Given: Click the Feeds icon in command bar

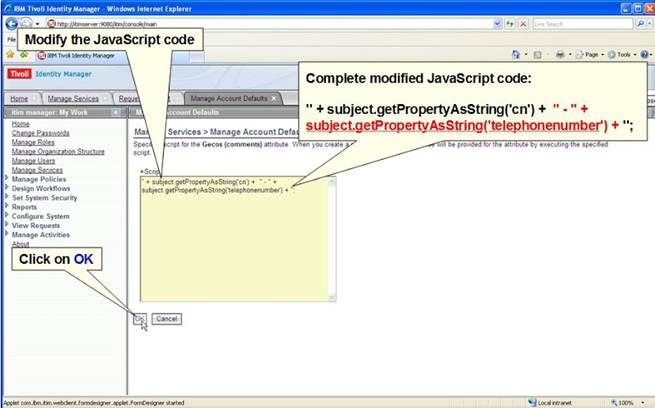Looking at the screenshot, I should 538,55.
